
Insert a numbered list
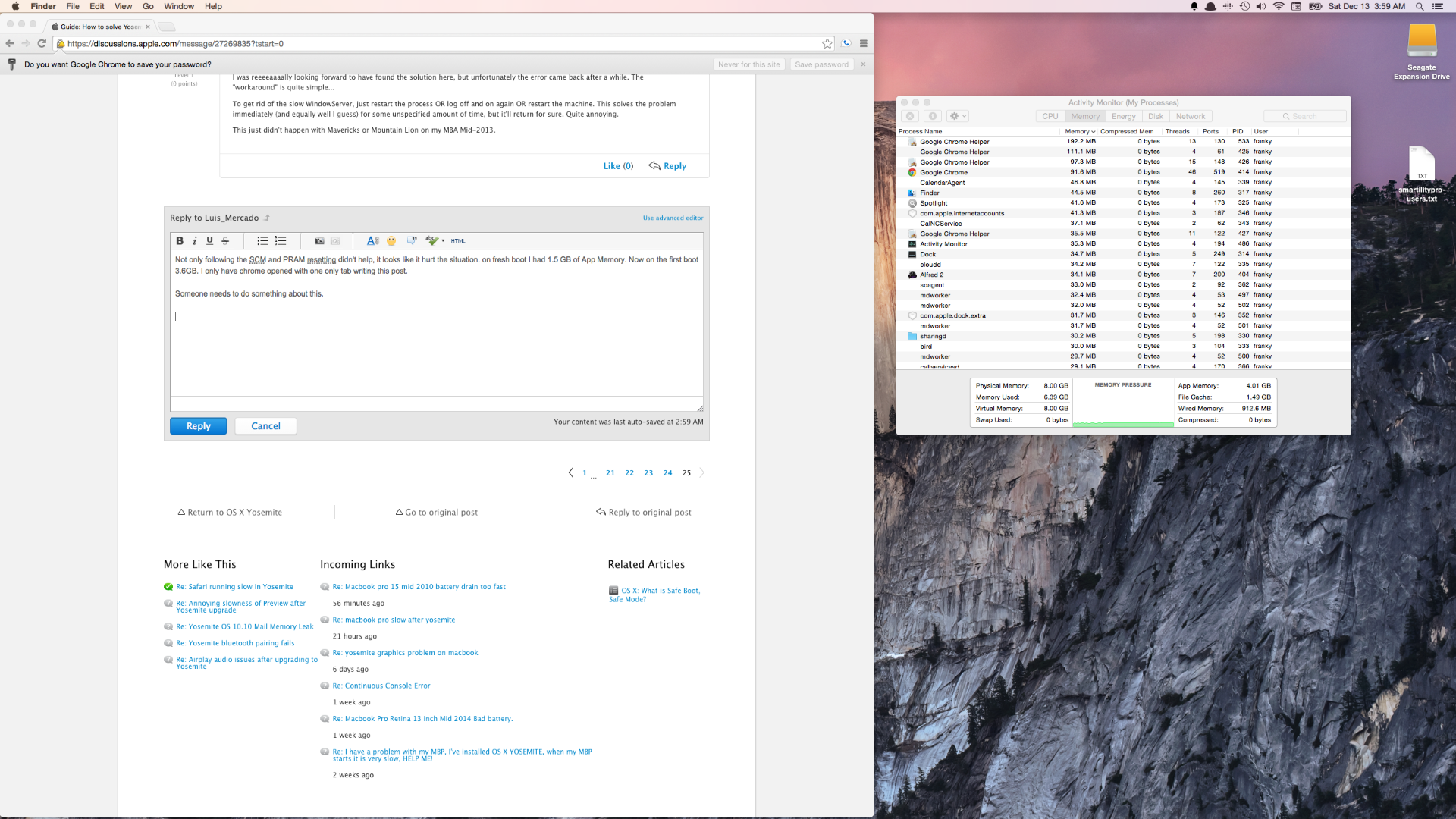point(281,241)
